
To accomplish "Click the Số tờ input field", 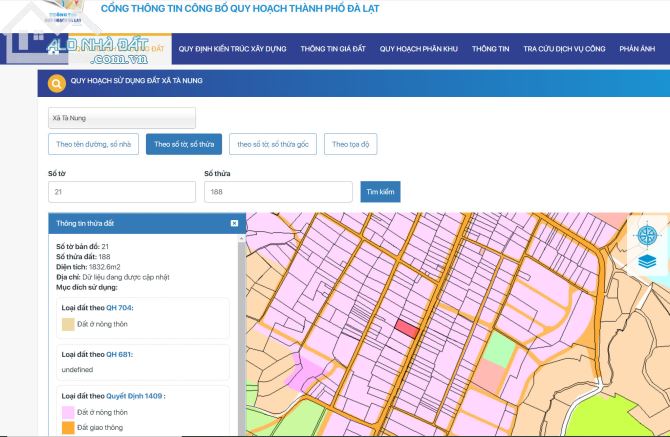I will tap(122, 192).
